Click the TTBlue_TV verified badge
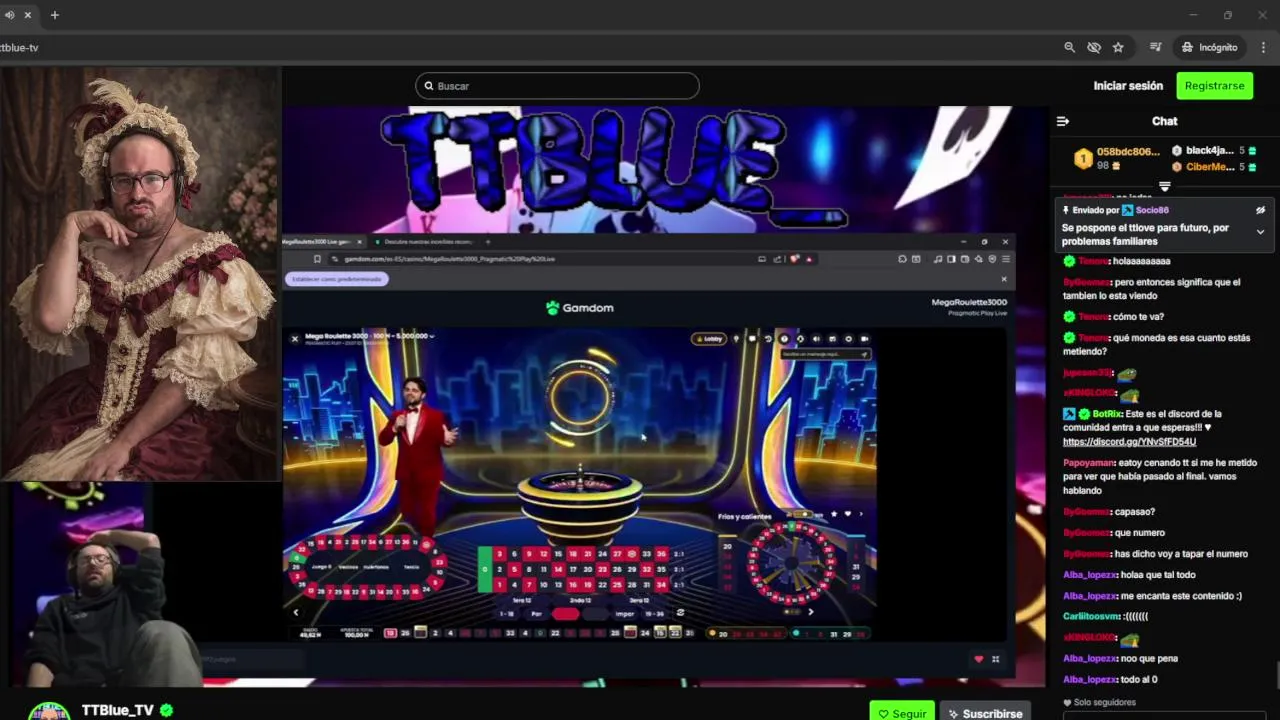1280x720 pixels. (167, 710)
